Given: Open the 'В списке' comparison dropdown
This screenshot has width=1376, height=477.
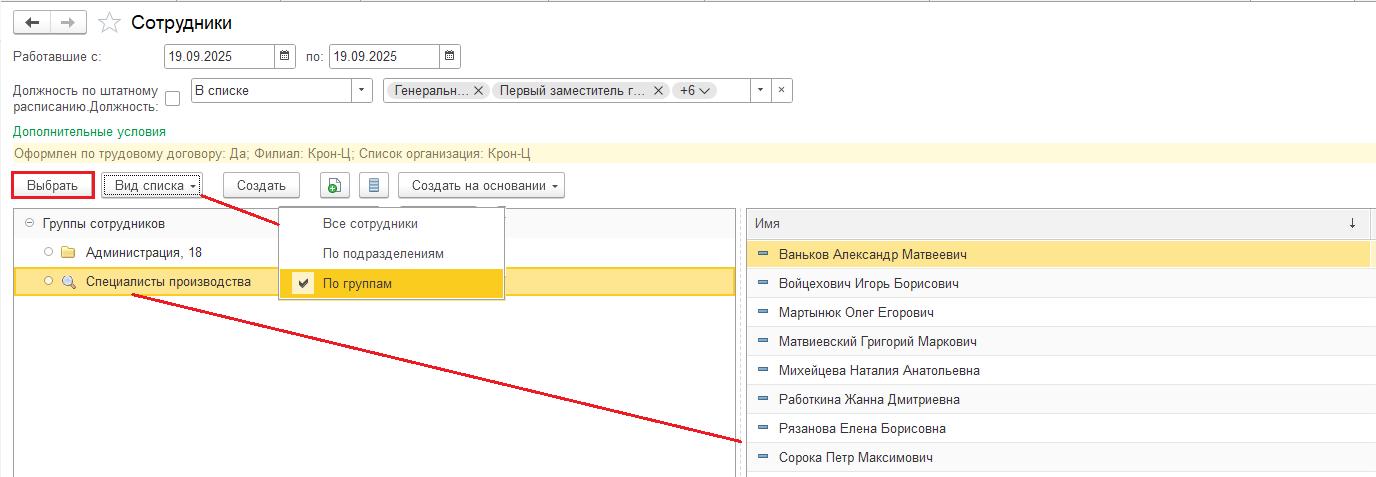Looking at the screenshot, I should (361, 91).
